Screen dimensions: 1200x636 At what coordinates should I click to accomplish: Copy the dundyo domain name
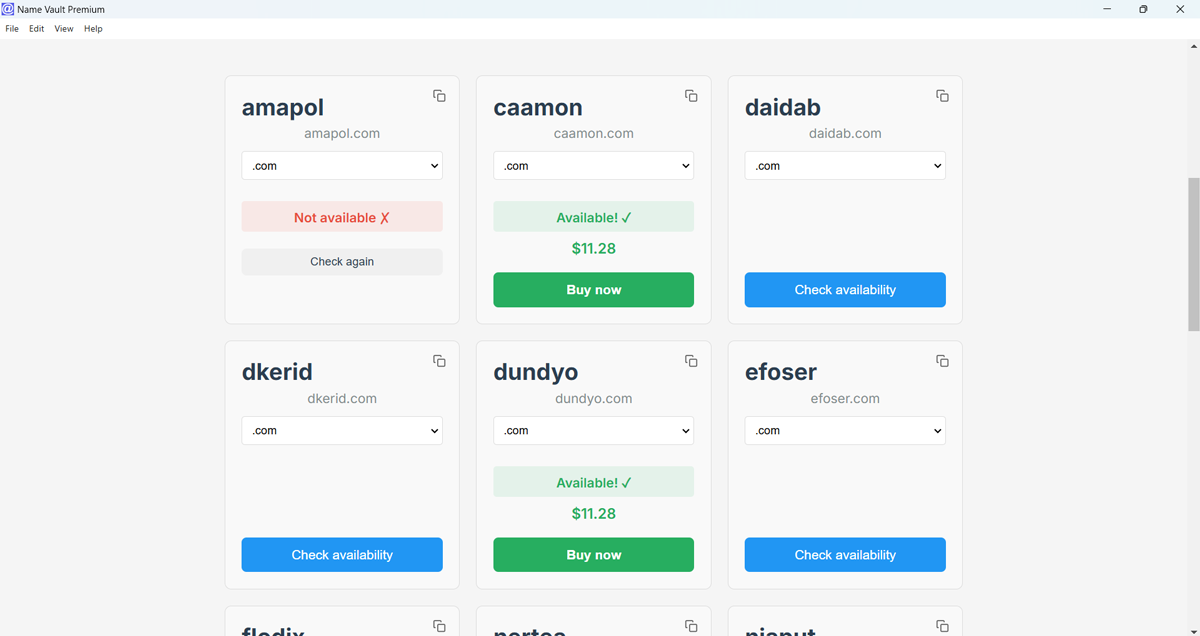pyautogui.click(x=691, y=361)
